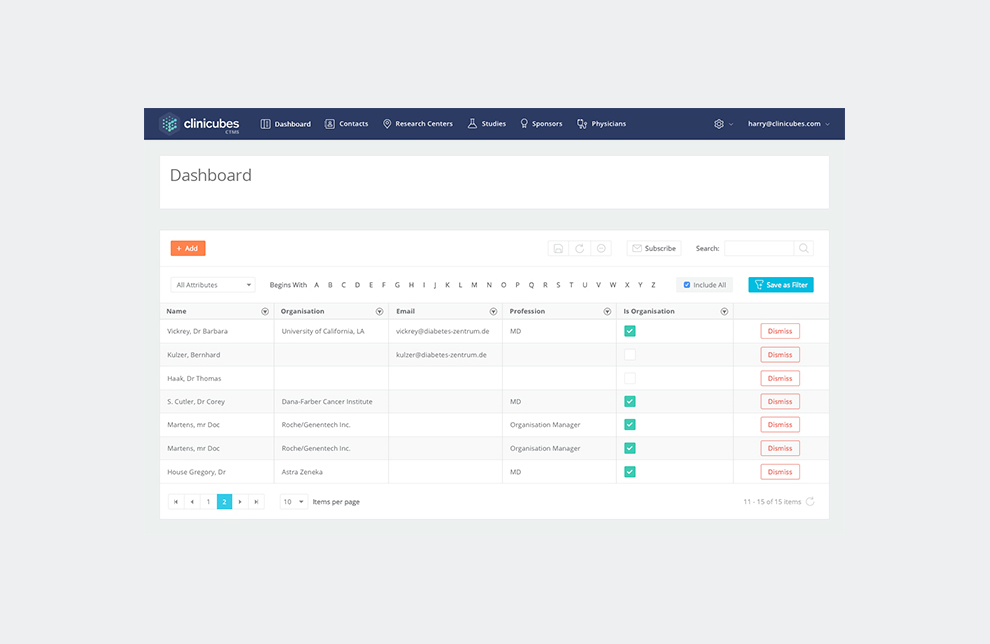
Task: Toggle the Include All checkbox
Action: (687, 285)
